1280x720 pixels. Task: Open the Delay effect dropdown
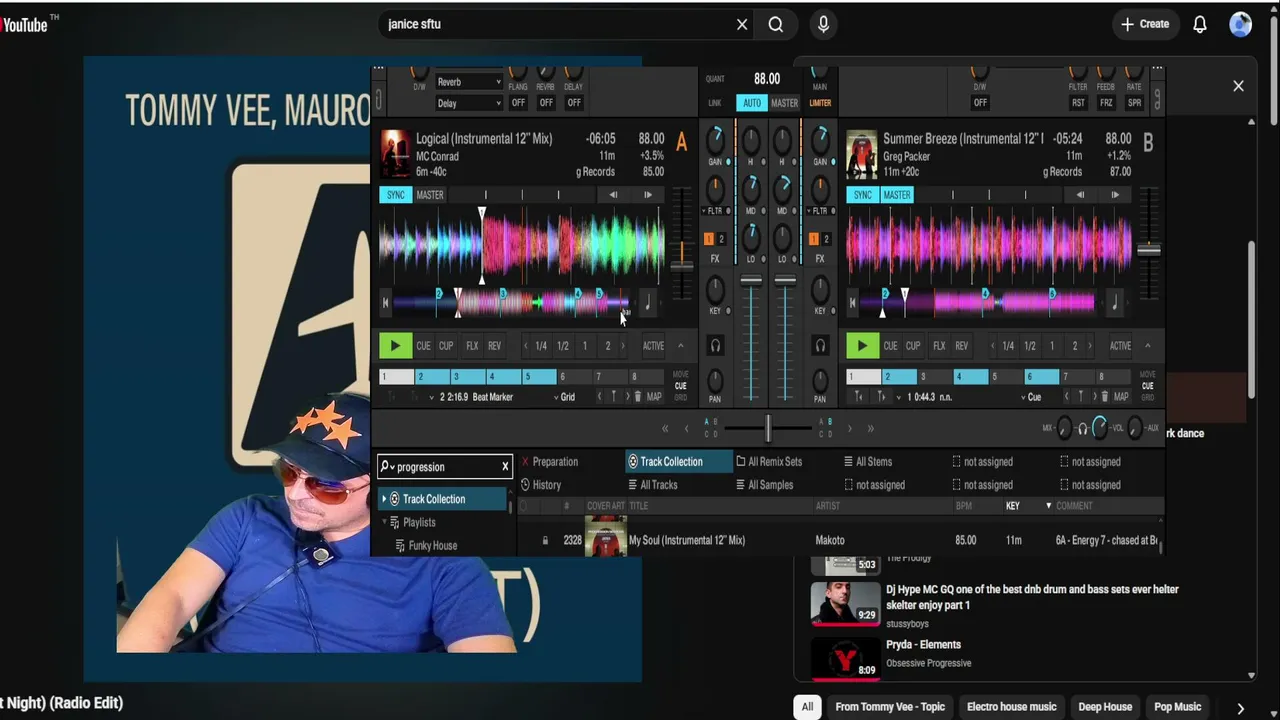pyautogui.click(x=468, y=103)
